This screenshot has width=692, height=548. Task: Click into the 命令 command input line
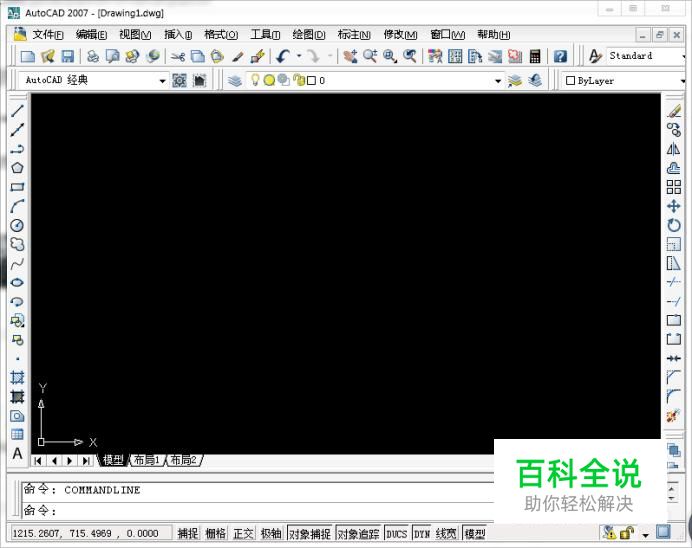coord(258,510)
